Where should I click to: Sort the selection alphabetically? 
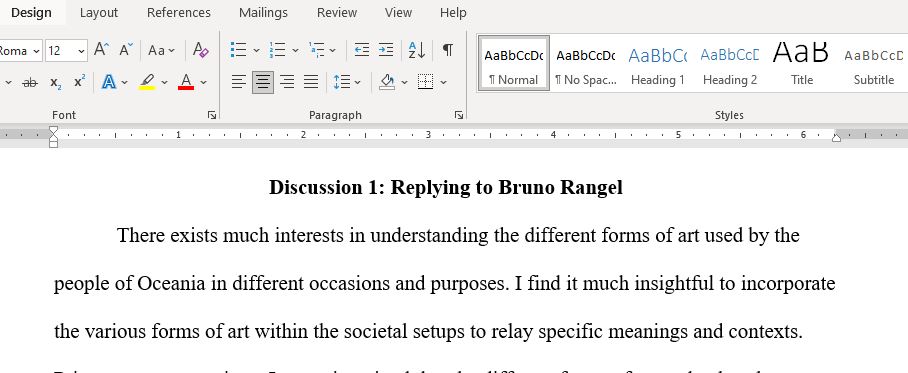point(416,50)
